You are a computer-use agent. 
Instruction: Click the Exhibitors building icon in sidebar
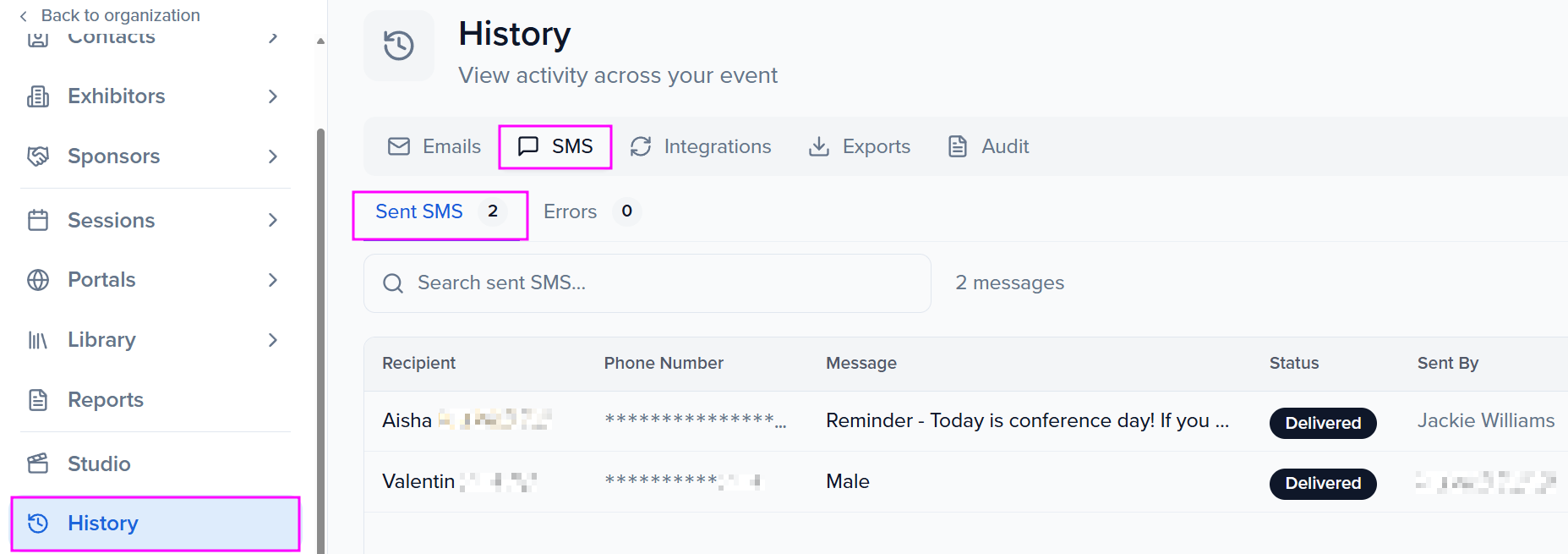[x=38, y=96]
